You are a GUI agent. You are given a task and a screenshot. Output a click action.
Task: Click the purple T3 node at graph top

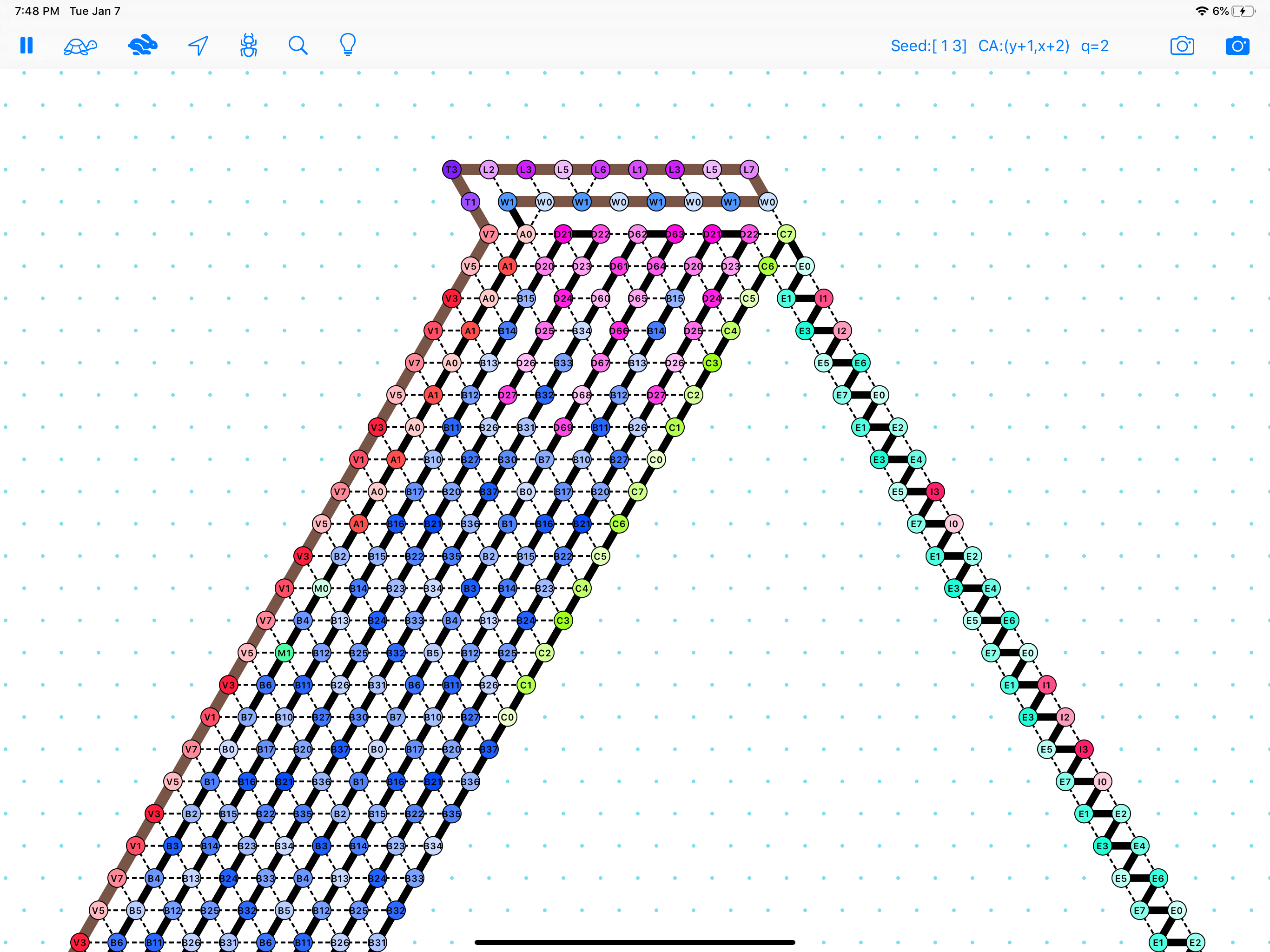click(x=451, y=169)
